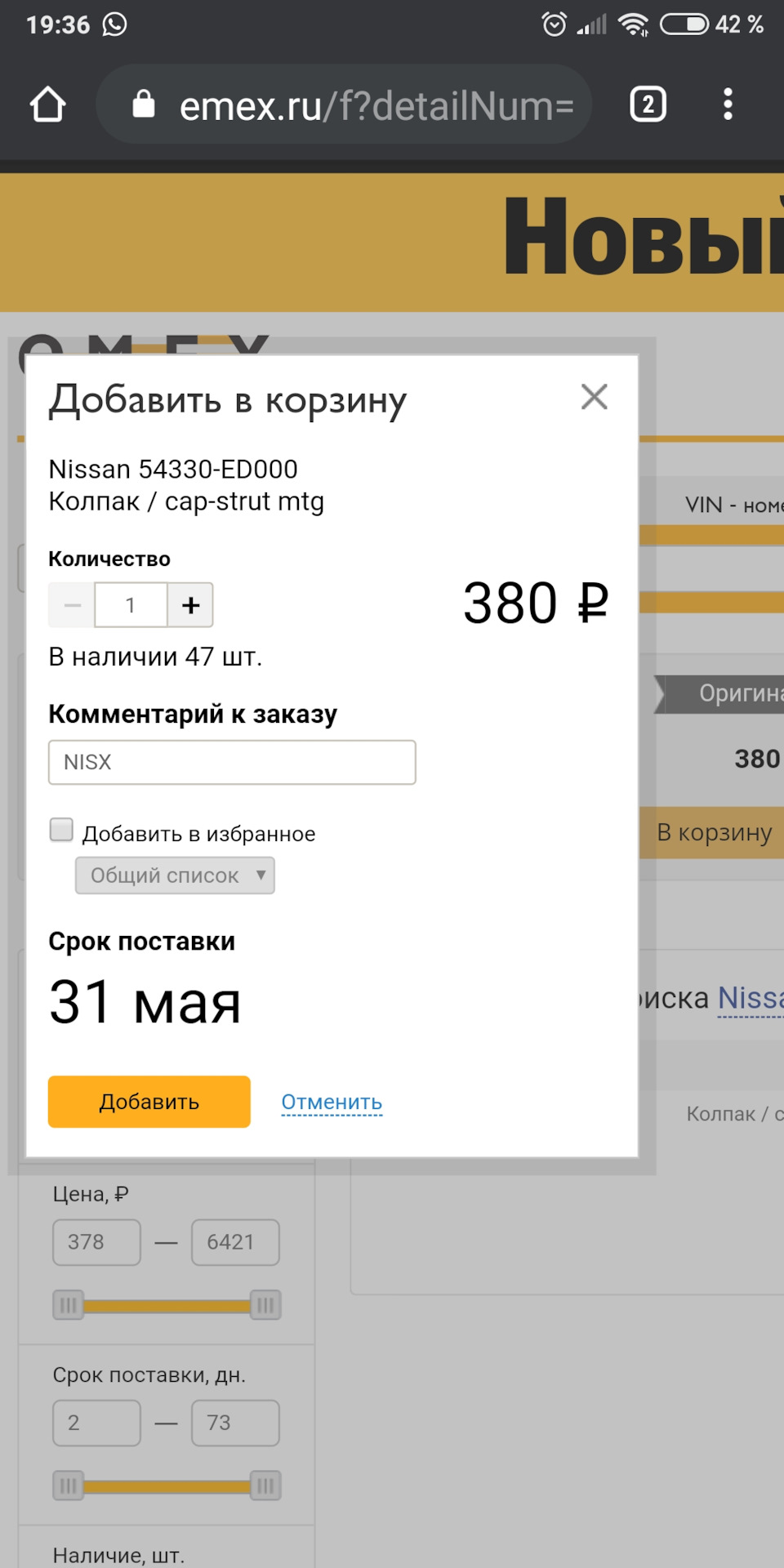Grab the left price slider handle

coord(69,1305)
